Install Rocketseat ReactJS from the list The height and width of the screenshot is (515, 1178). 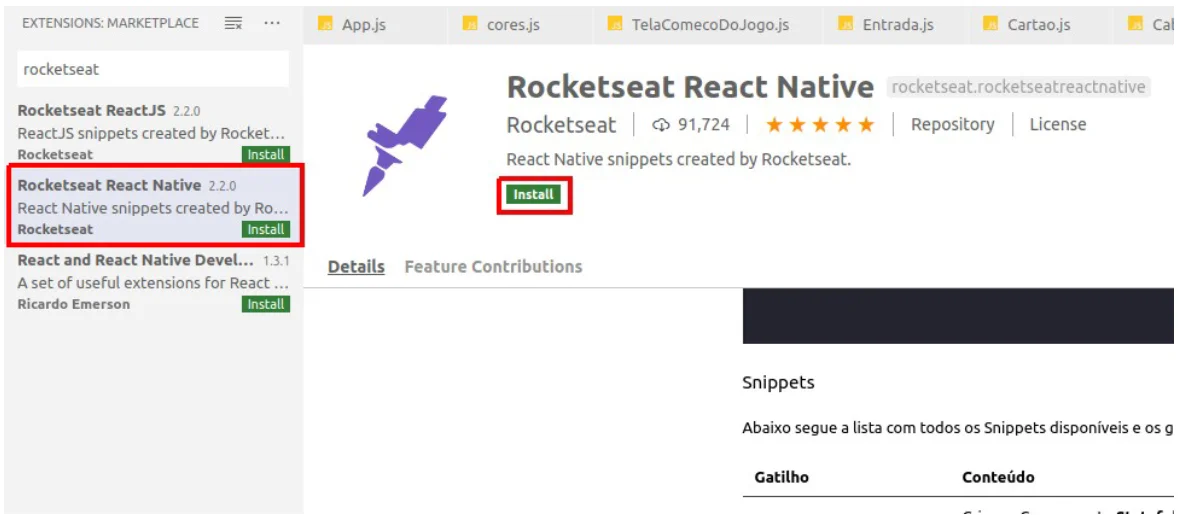tap(266, 155)
